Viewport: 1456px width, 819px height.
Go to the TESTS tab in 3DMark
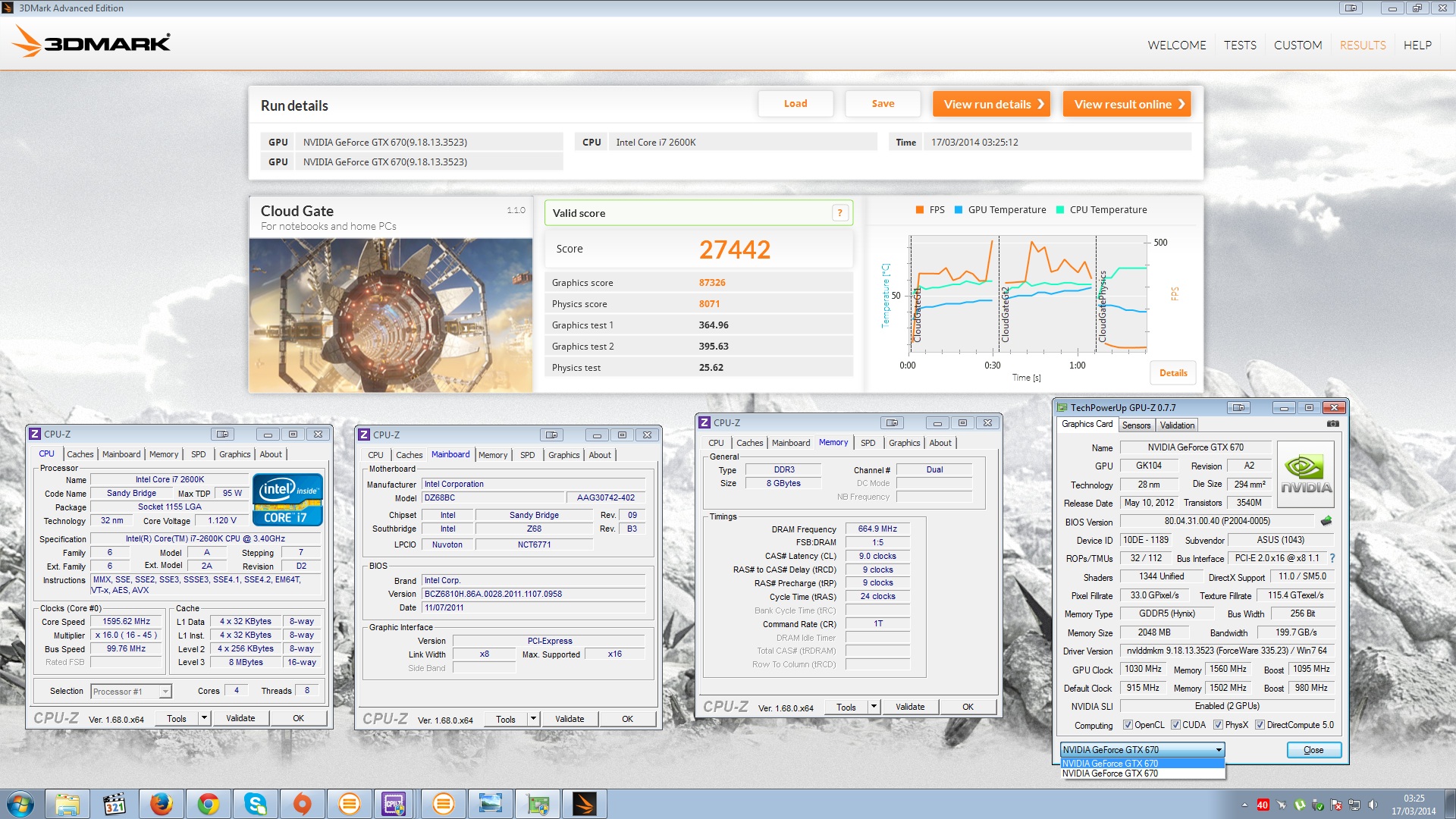click(x=1240, y=45)
